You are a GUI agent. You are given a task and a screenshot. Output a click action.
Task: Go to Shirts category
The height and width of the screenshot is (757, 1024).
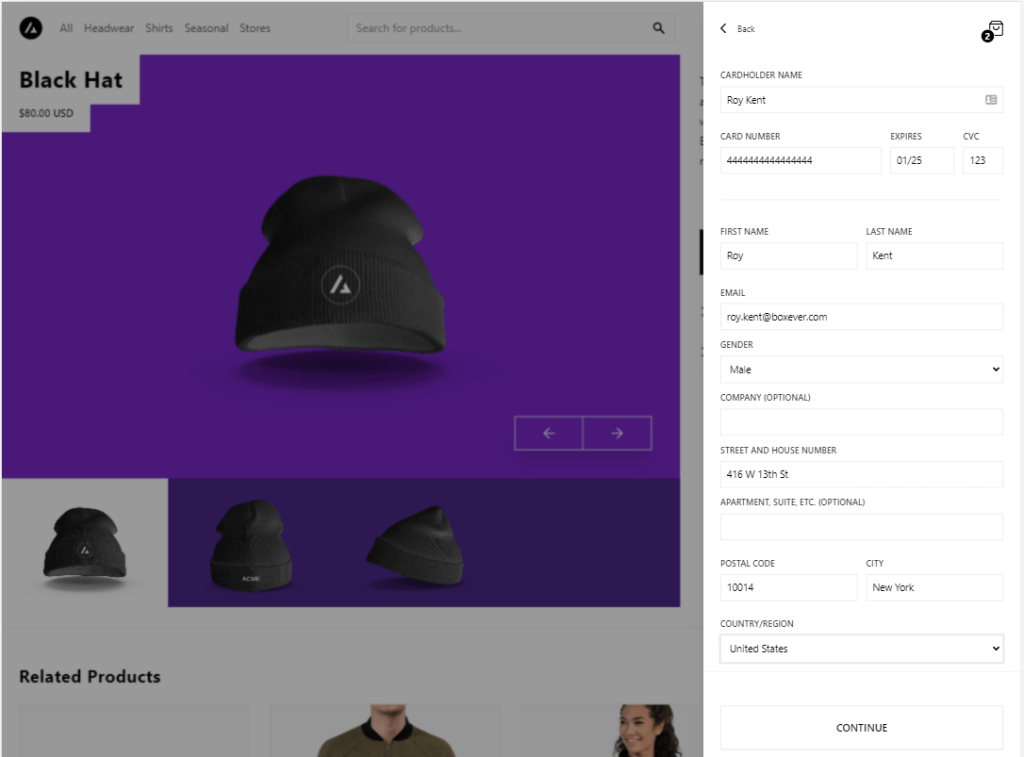coord(159,28)
